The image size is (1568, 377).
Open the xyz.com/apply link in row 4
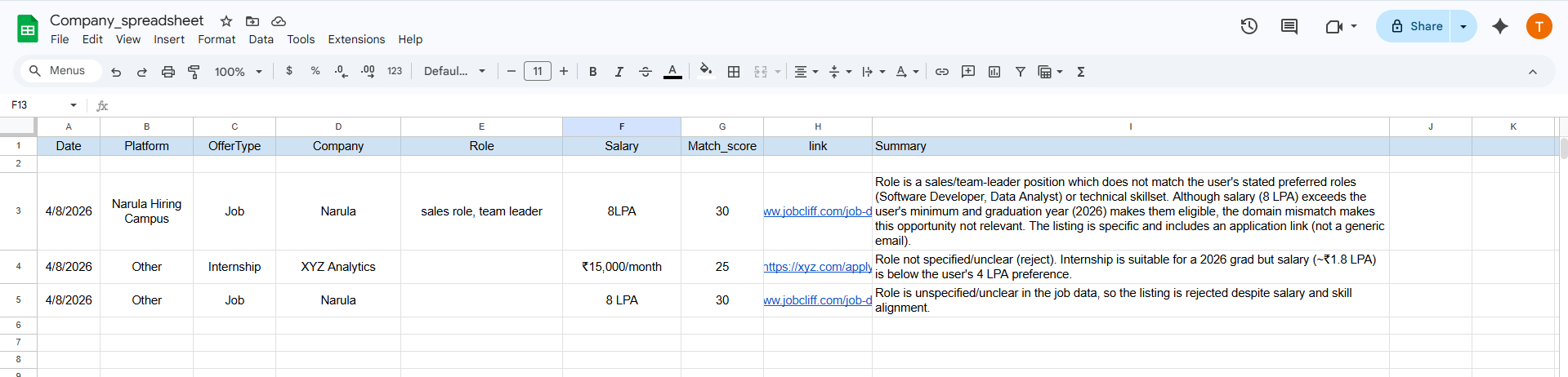818,267
